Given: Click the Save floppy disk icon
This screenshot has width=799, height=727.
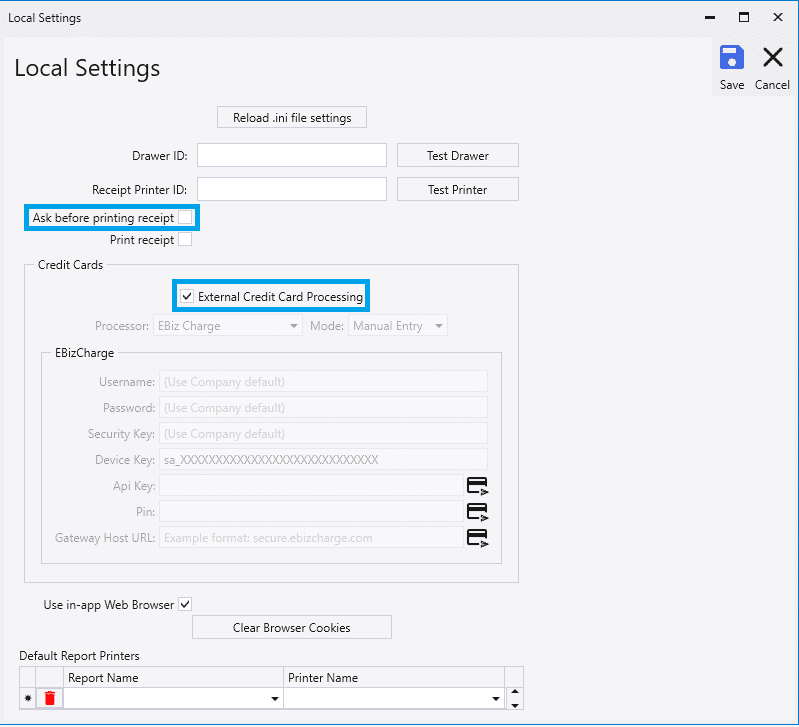Looking at the screenshot, I should pyautogui.click(x=731, y=59).
